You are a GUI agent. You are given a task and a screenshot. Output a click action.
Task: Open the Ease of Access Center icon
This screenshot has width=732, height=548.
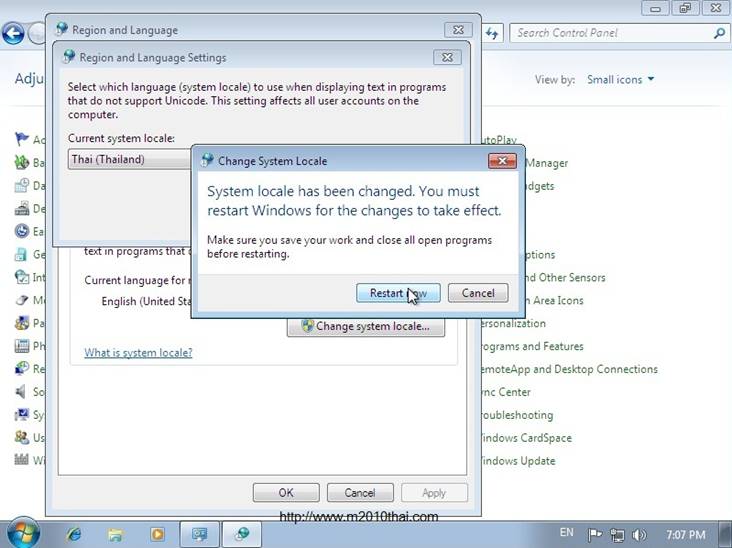point(21,231)
